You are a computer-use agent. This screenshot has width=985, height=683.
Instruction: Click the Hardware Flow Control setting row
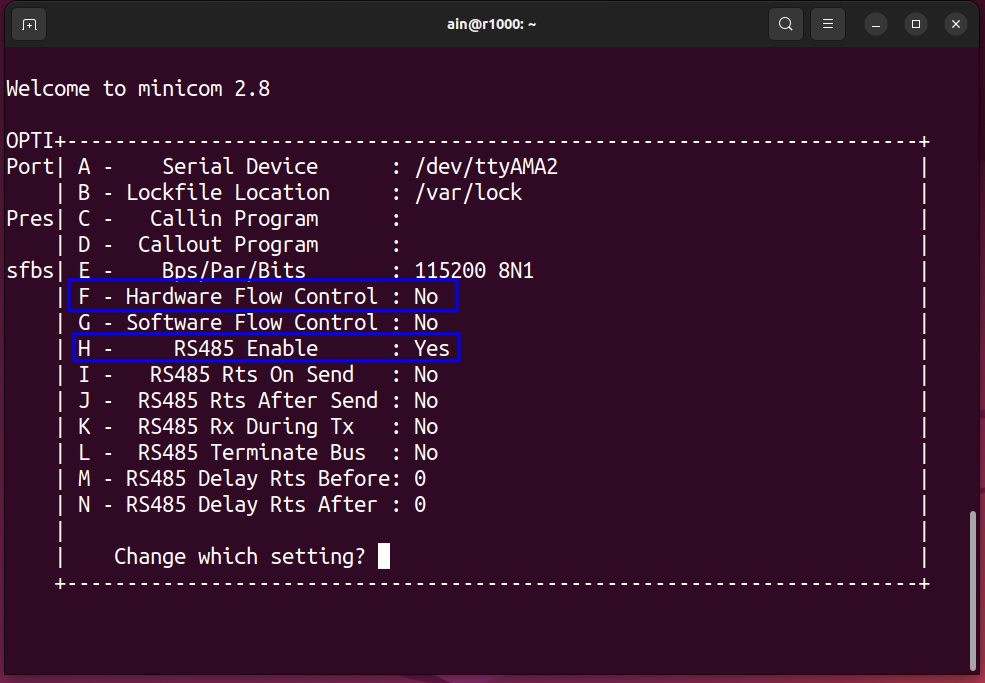point(263,296)
